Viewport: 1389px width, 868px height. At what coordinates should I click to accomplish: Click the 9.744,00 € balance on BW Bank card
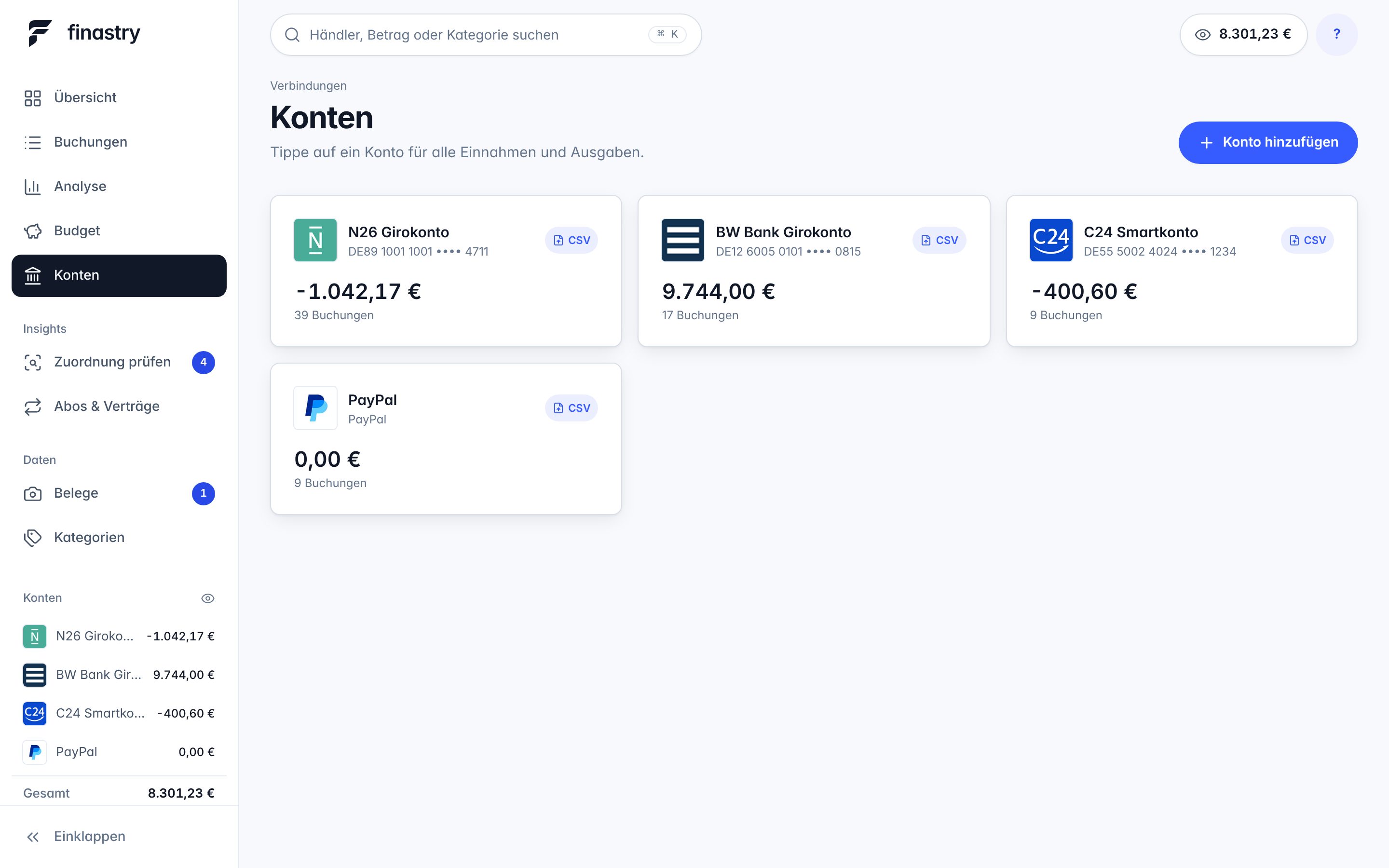(x=719, y=292)
